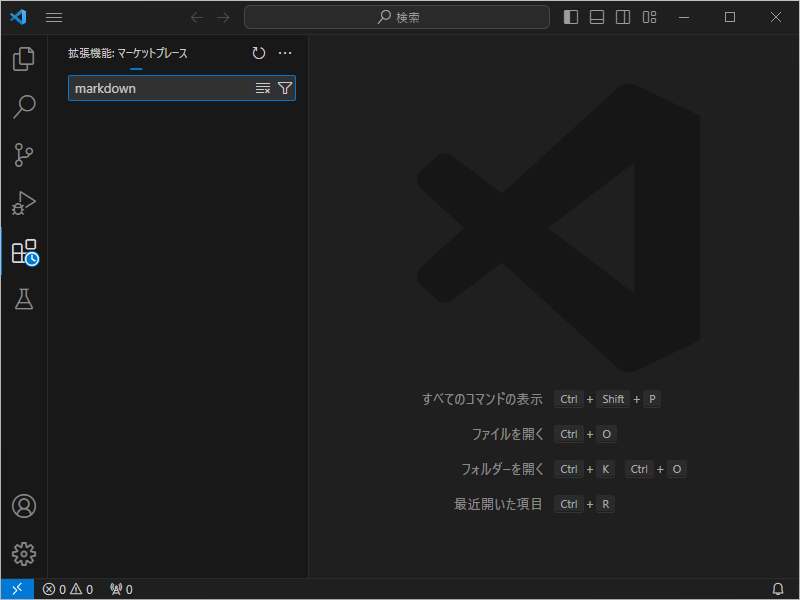Show the notifications bell
This screenshot has width=800, height=600.
click(x=780, y=589)
